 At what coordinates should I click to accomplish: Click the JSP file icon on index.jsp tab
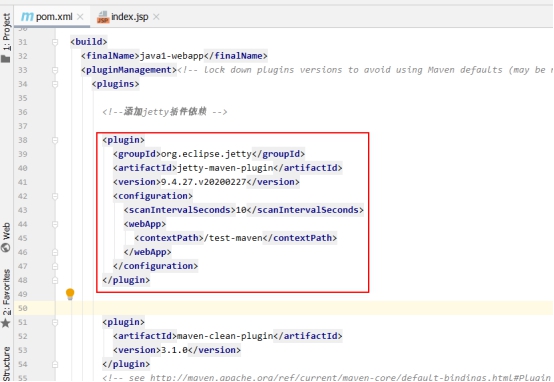(x=103, y=17)
